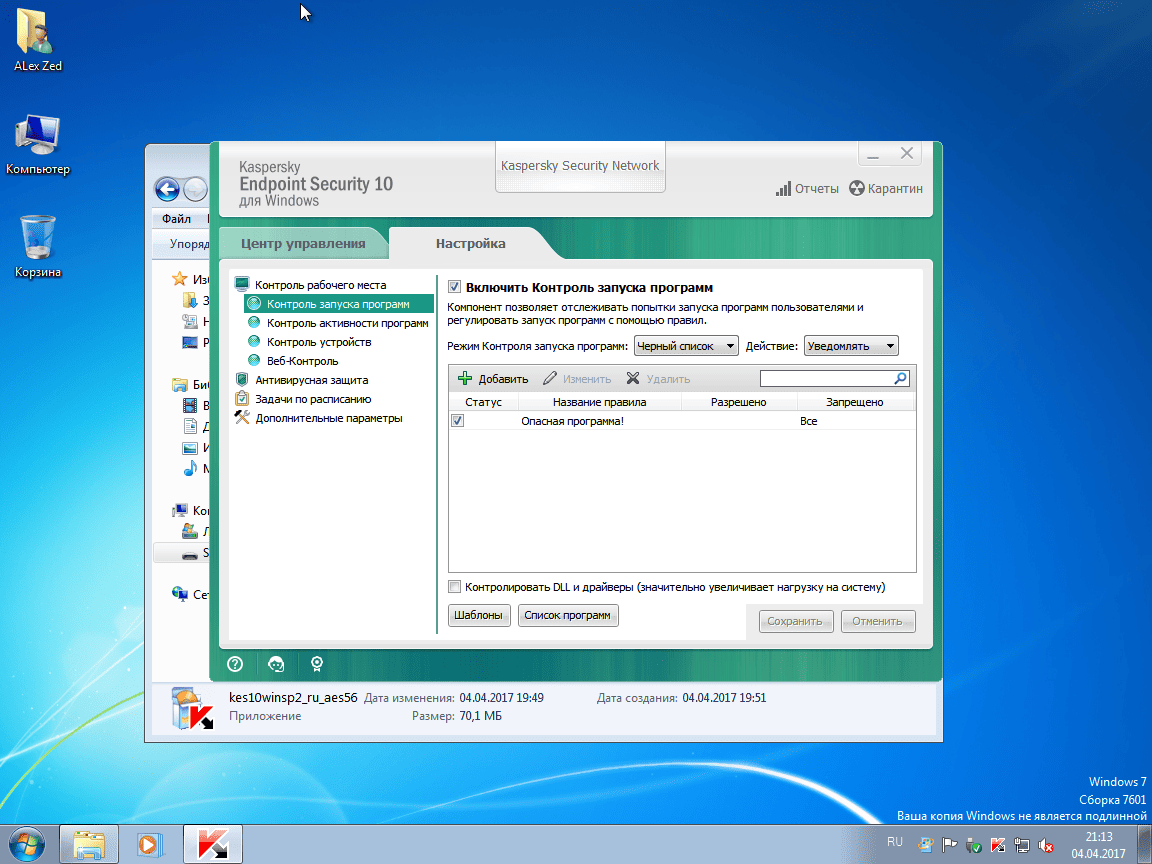This screenshot has width=1152, height=864.
Task: Go back in the Explorer window
Action: [x=167, y=190]
